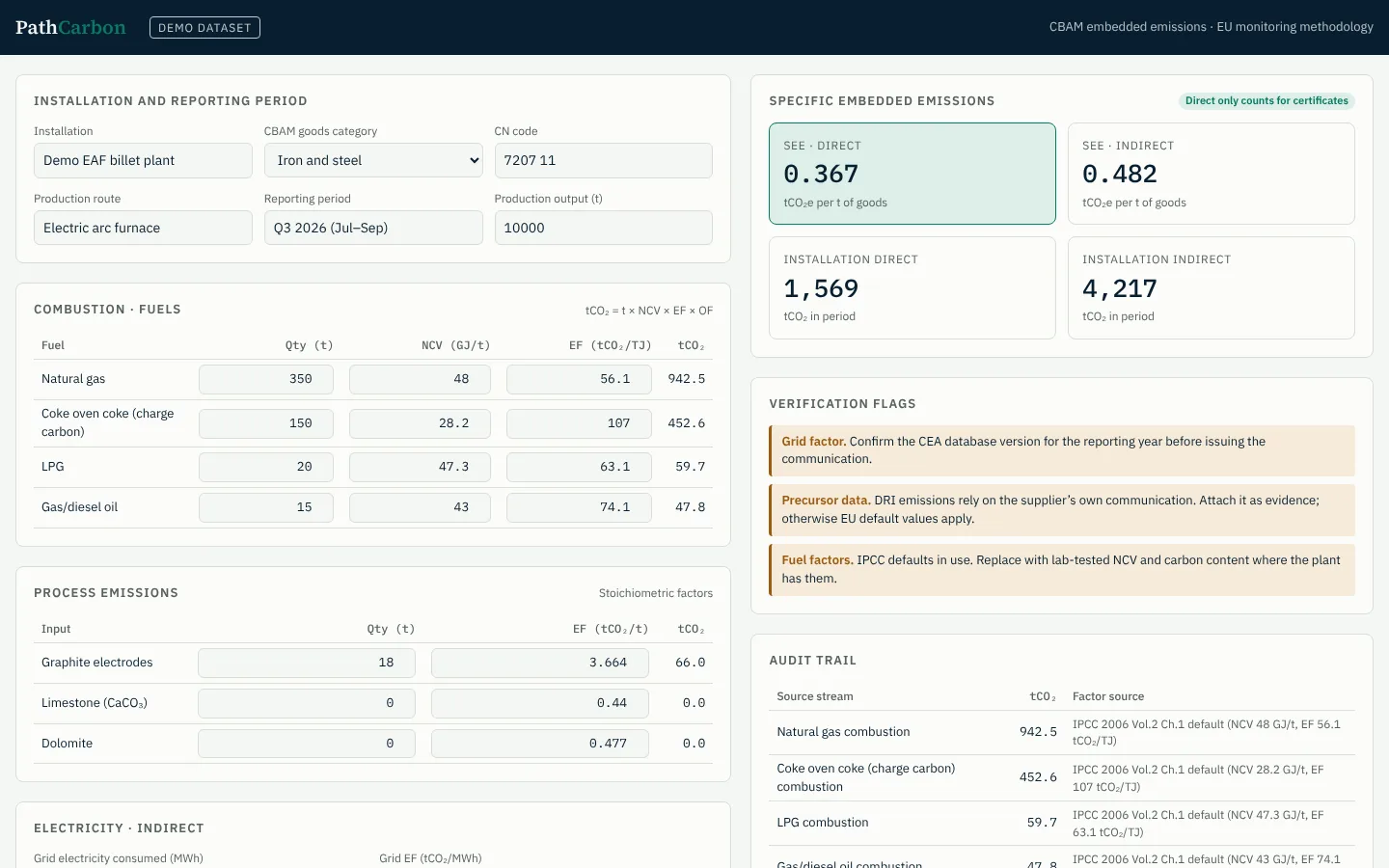Edit Graphite electrodes EF field
Image resolution: width=1389 pixels, height=868 pixels.
[540, 663]
